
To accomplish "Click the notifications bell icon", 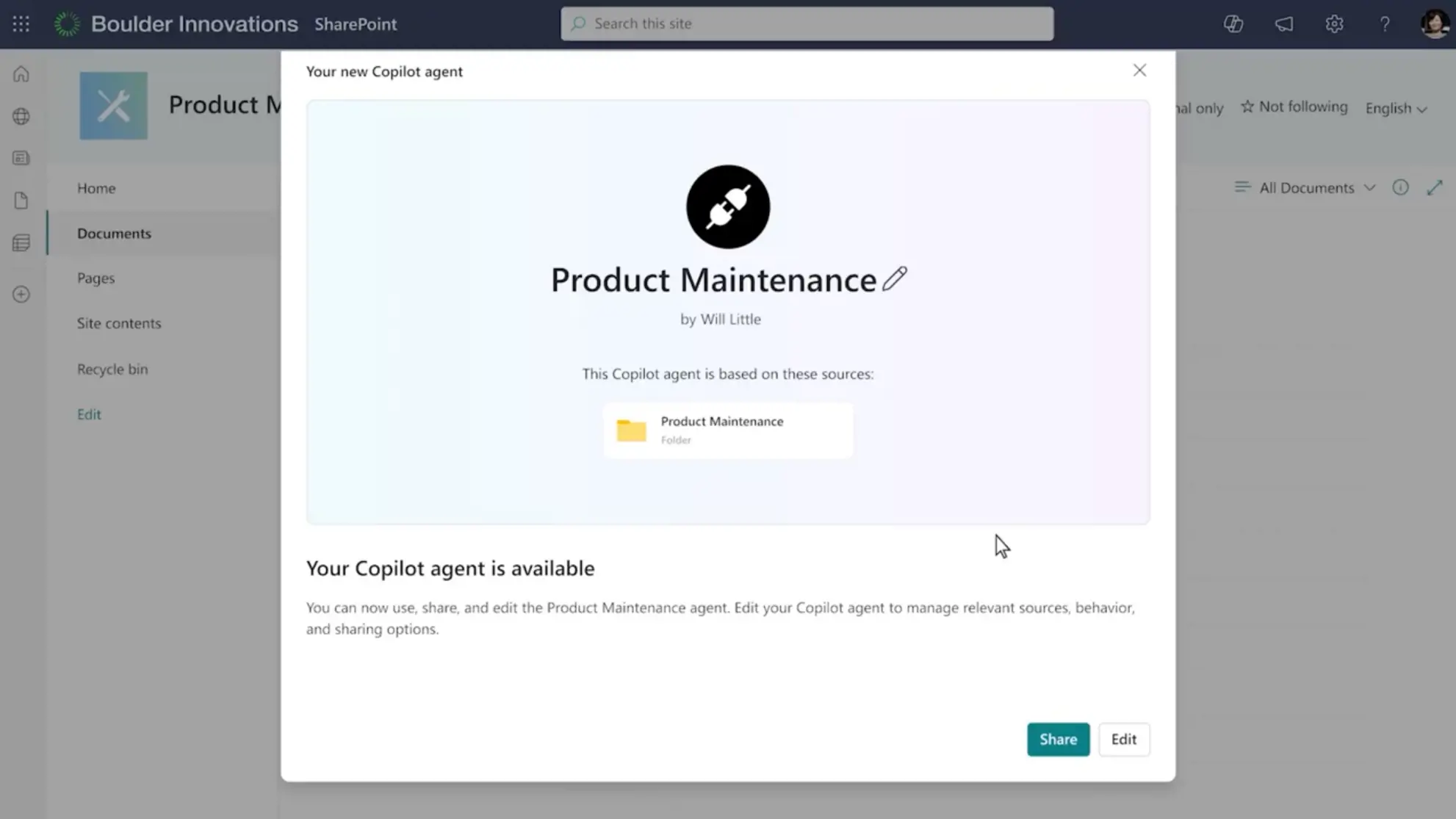I will click(x=1284, y=23).
